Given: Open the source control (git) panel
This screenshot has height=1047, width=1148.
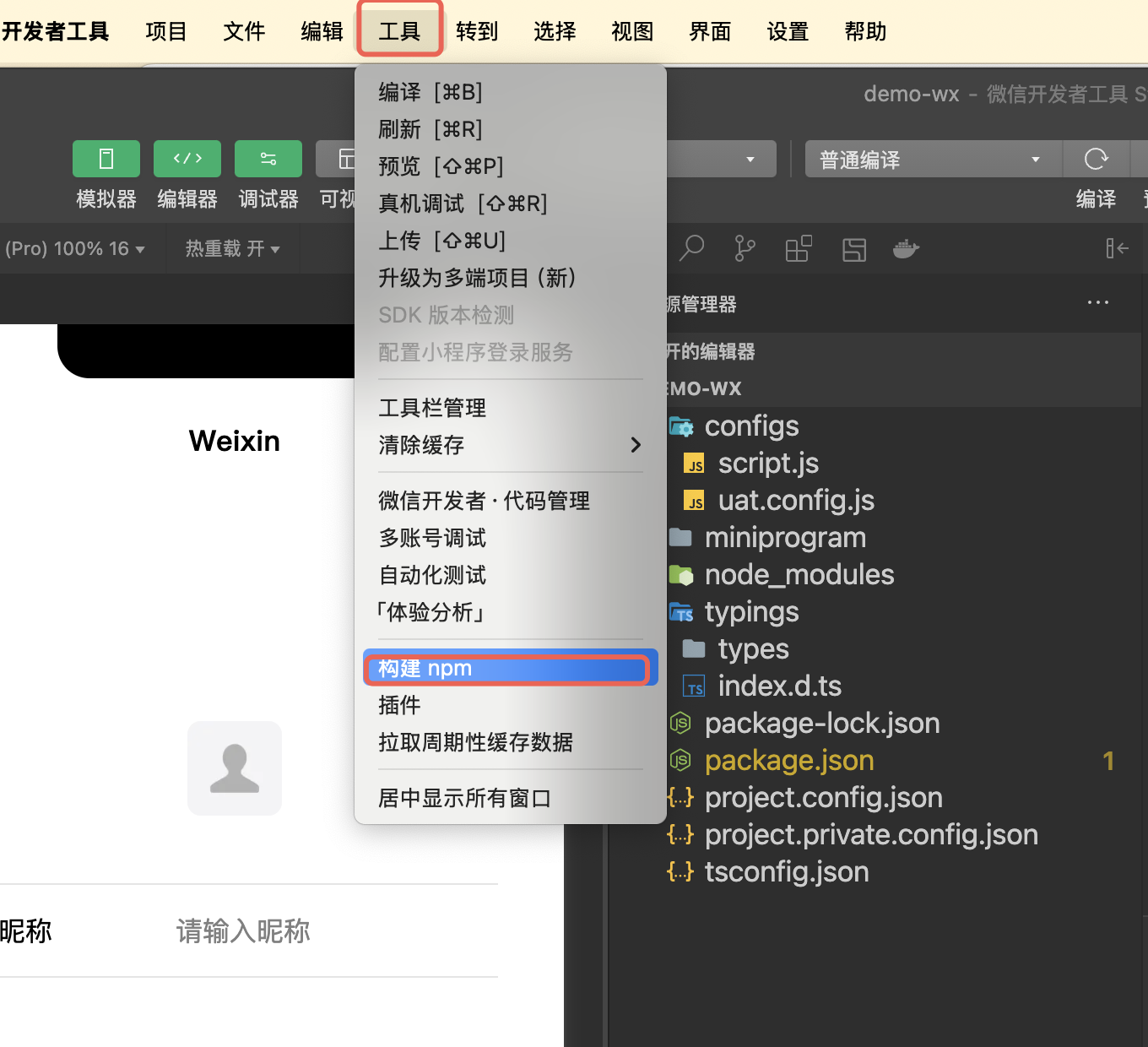Looking at the screenshot, I should [744, 248].
